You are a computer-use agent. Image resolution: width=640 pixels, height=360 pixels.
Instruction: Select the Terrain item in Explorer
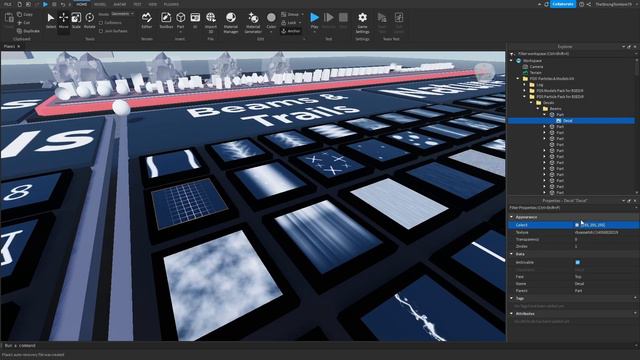point(536,73)
